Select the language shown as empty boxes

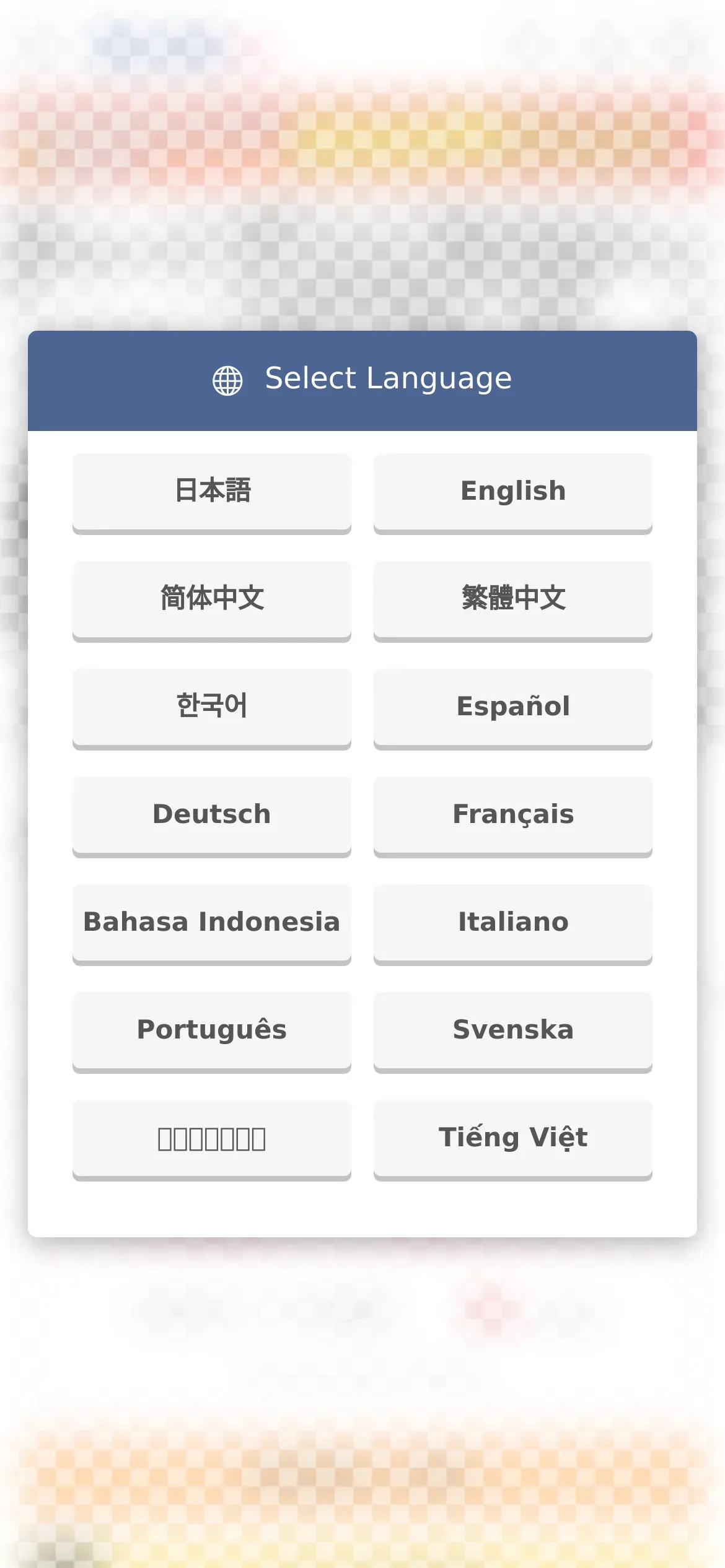click(x=212, y=1140)
